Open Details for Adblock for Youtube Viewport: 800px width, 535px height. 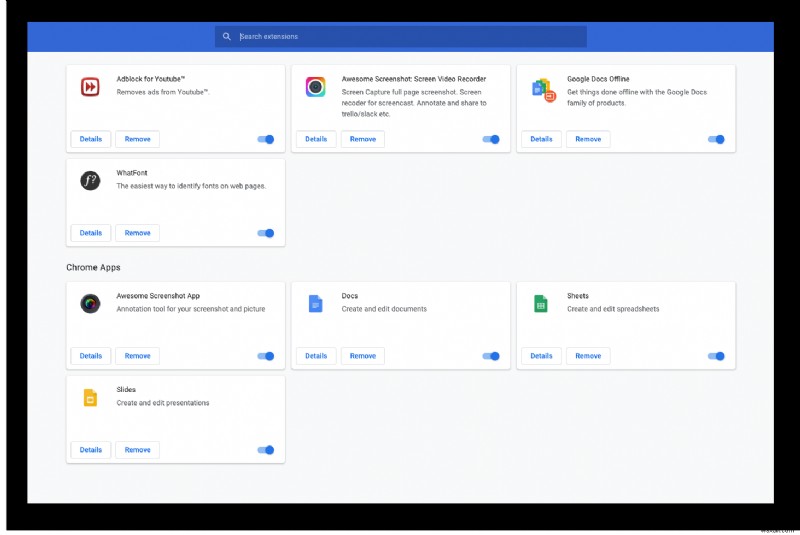[91, 139]
